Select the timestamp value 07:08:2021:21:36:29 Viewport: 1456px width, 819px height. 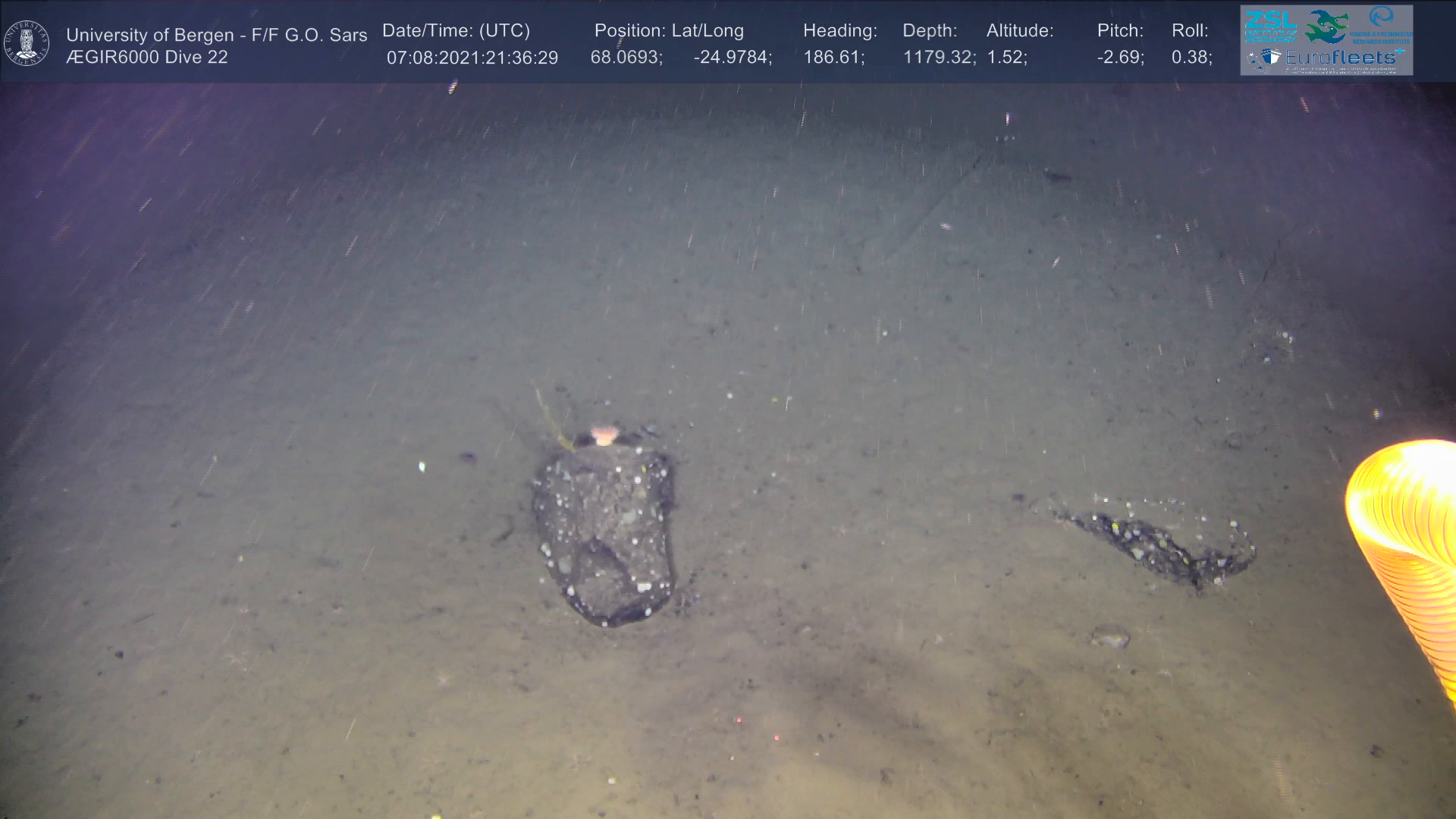(x=472, y=58)
